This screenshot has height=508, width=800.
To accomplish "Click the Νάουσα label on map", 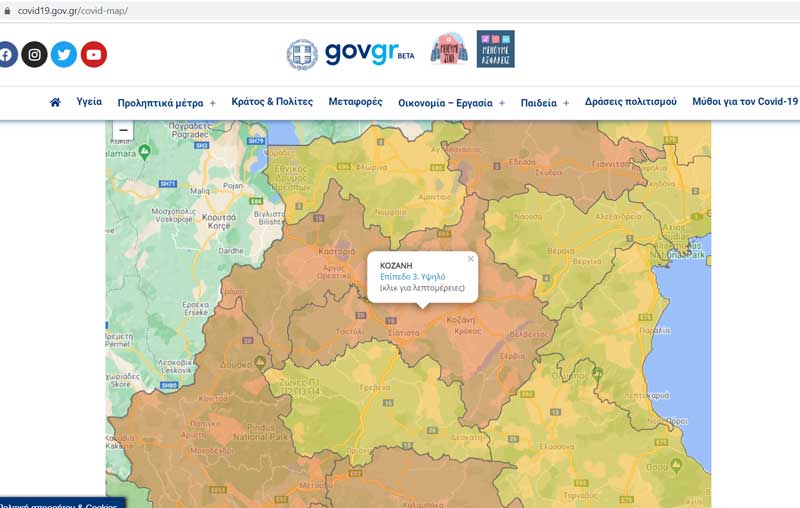I will (x=528, y=216).
